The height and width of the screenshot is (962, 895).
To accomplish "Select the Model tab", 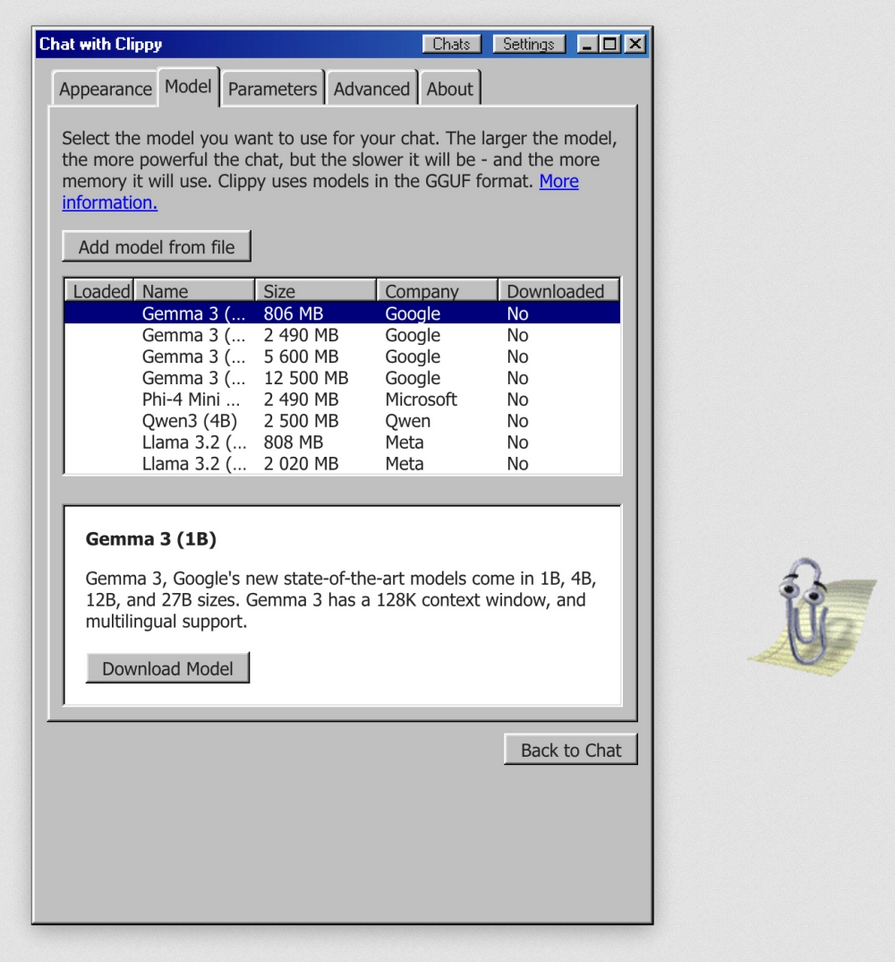I will (188, 87).
